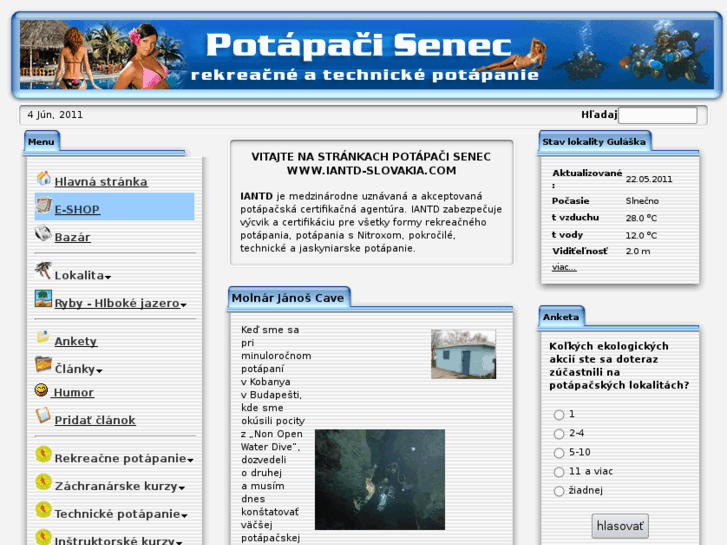
Task: Open the underwater cave diver photo
Action: 380,480
